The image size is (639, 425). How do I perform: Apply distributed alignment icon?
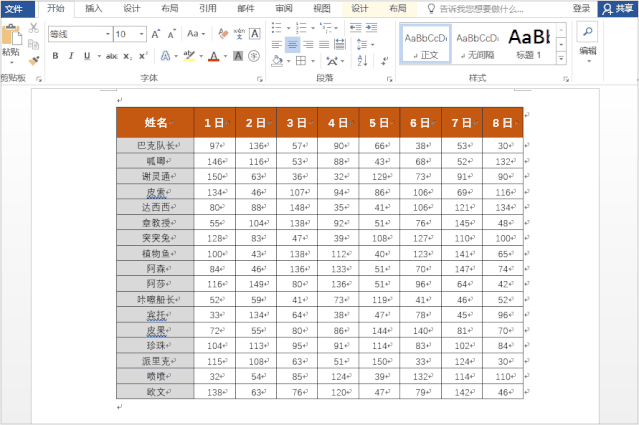(x=339, y=44)
